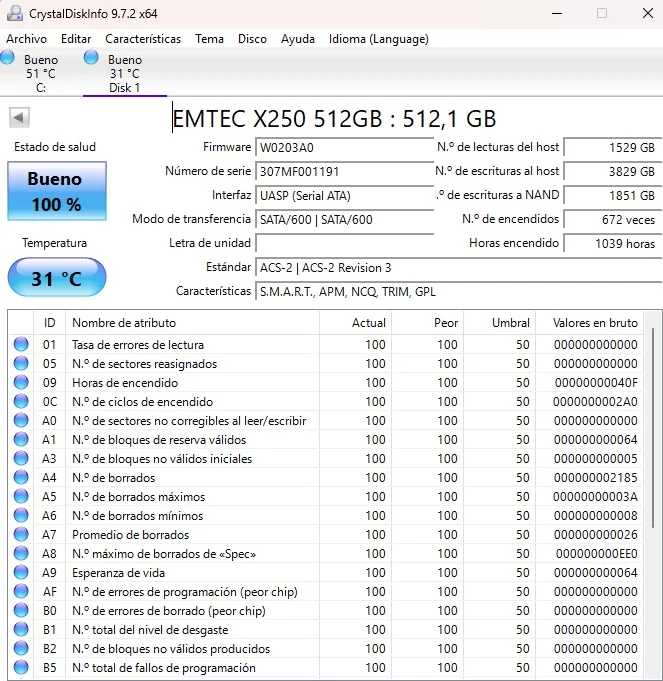Click the Umbral column header
The width and height of the screenshot is (663, 681).
(500, 323)
